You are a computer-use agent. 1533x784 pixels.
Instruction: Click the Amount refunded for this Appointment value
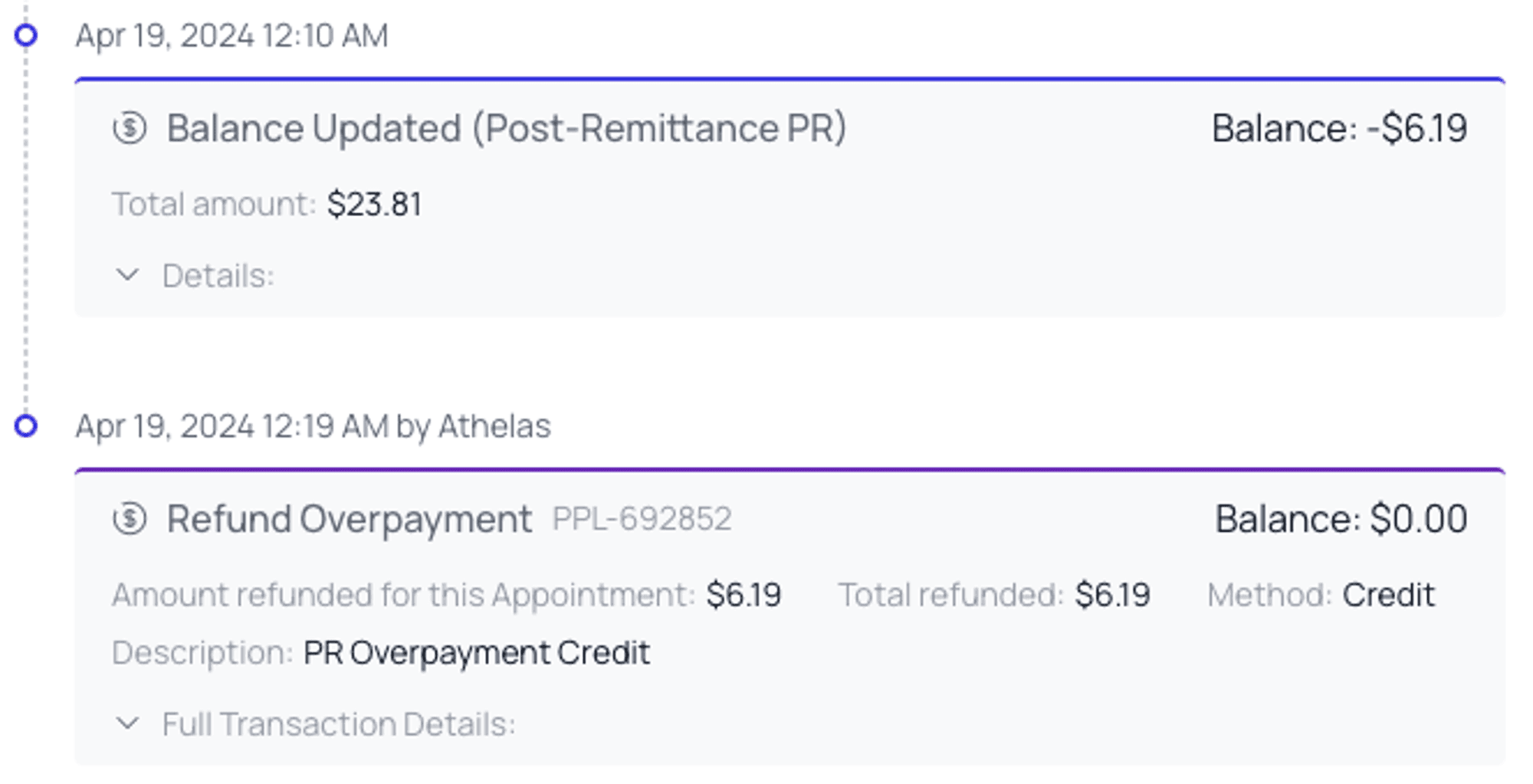(744, 595)
